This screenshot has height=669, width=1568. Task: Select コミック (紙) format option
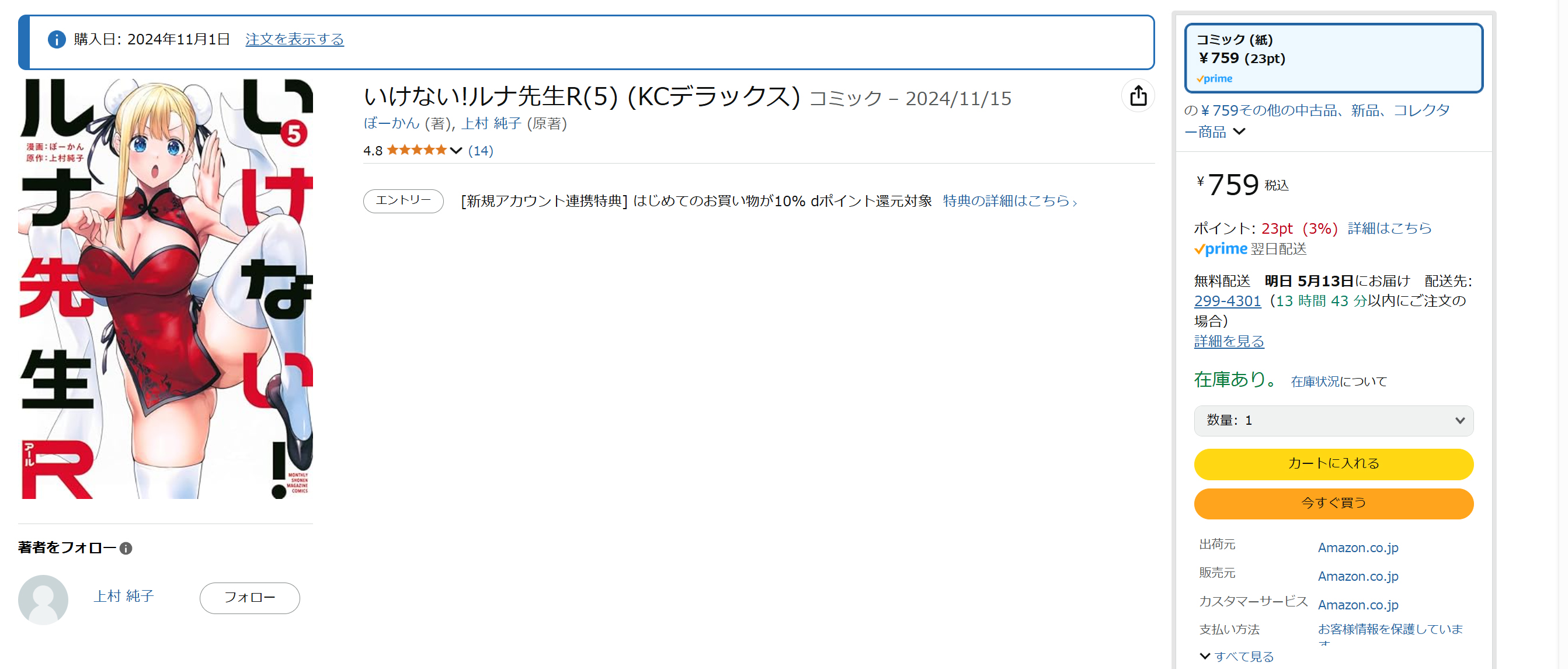point(1333,58)
